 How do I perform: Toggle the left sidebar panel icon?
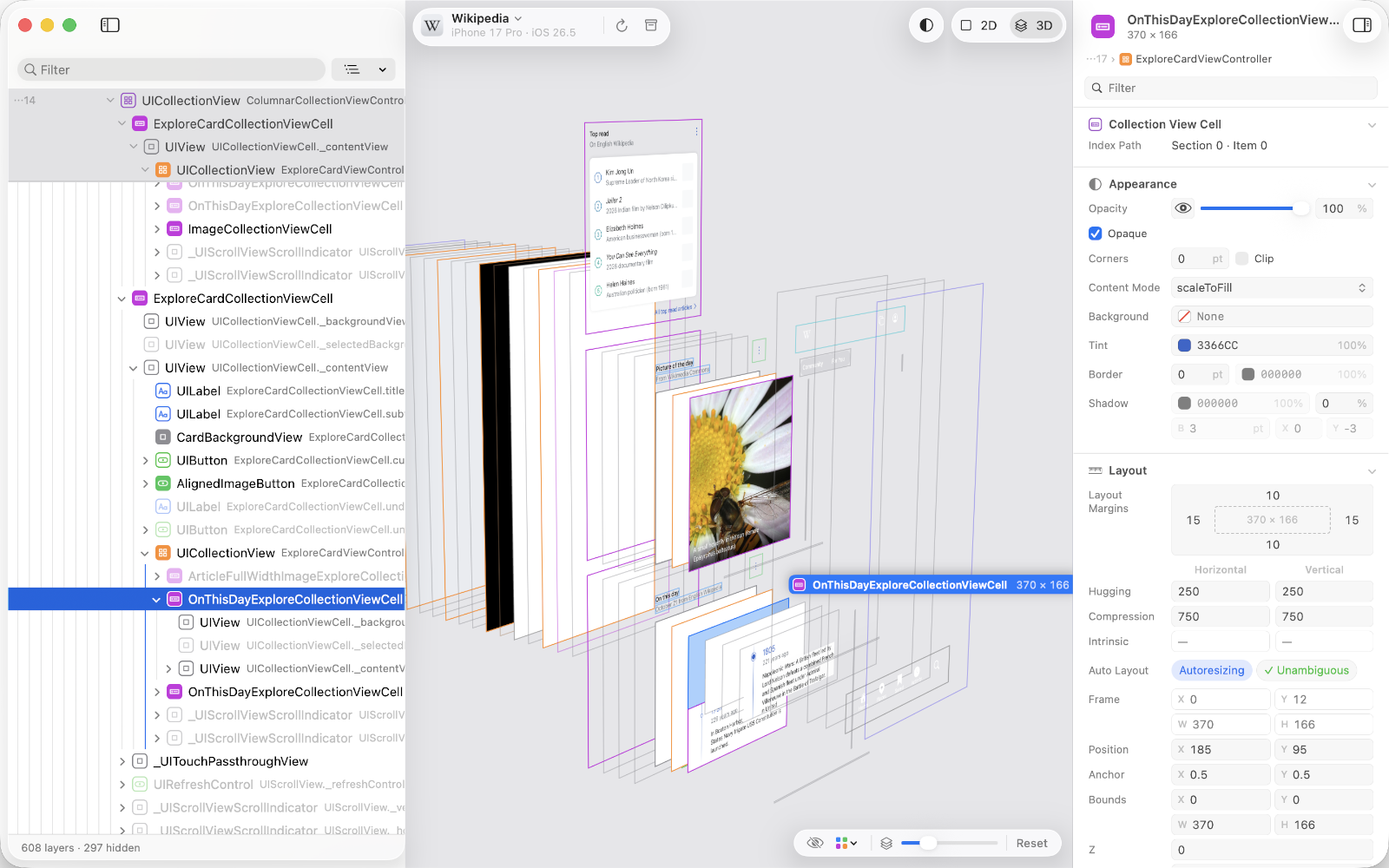110,25
